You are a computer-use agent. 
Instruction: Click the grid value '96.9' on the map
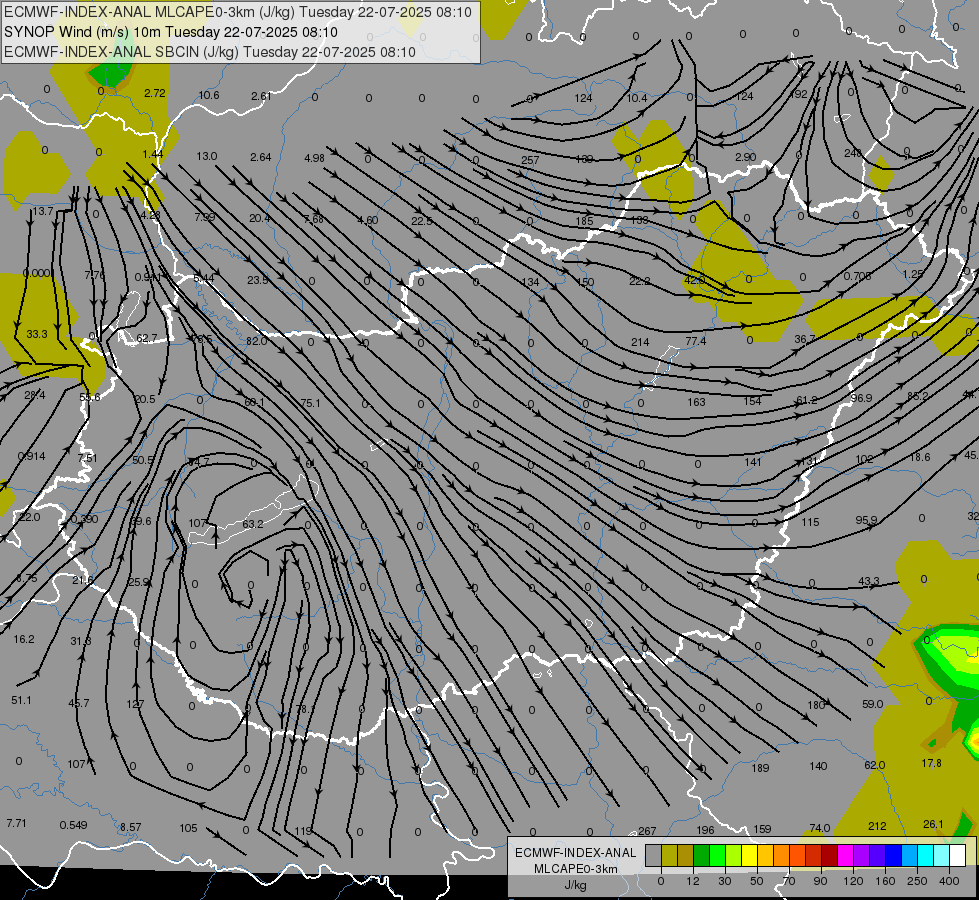coord(862,398)
